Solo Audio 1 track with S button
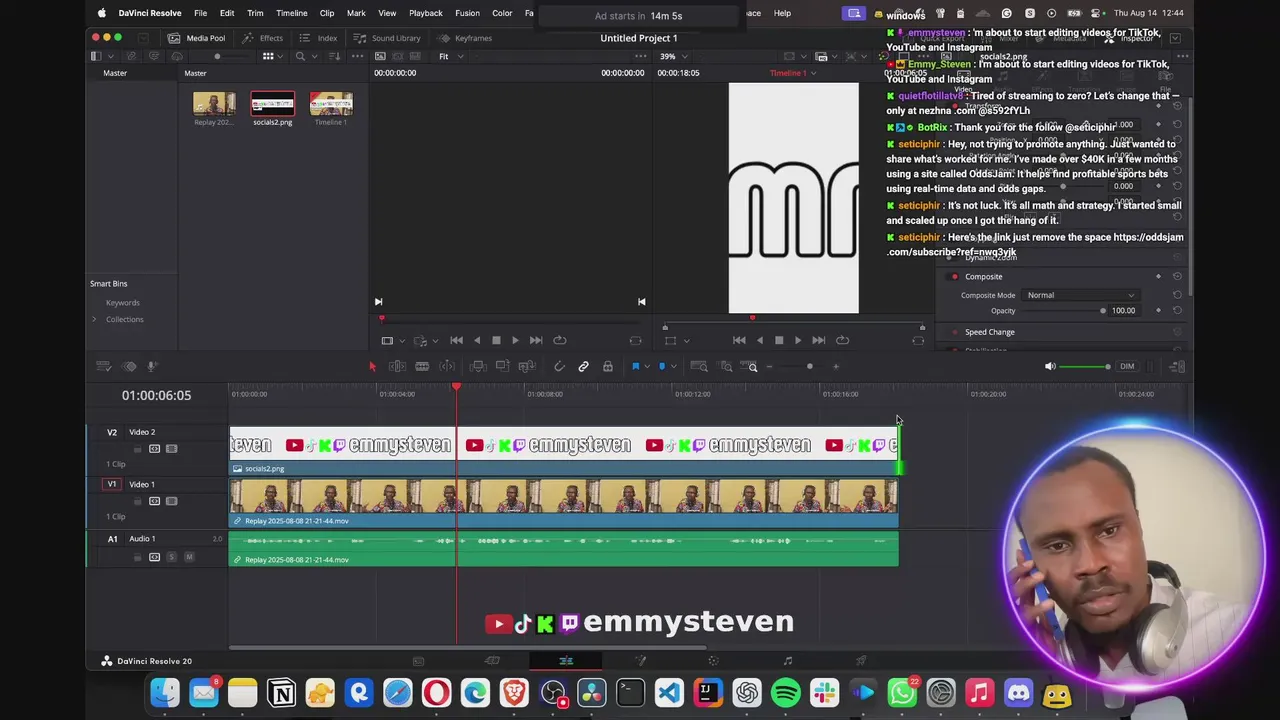This screenshot has height=720, width=1280. (171, 557)
